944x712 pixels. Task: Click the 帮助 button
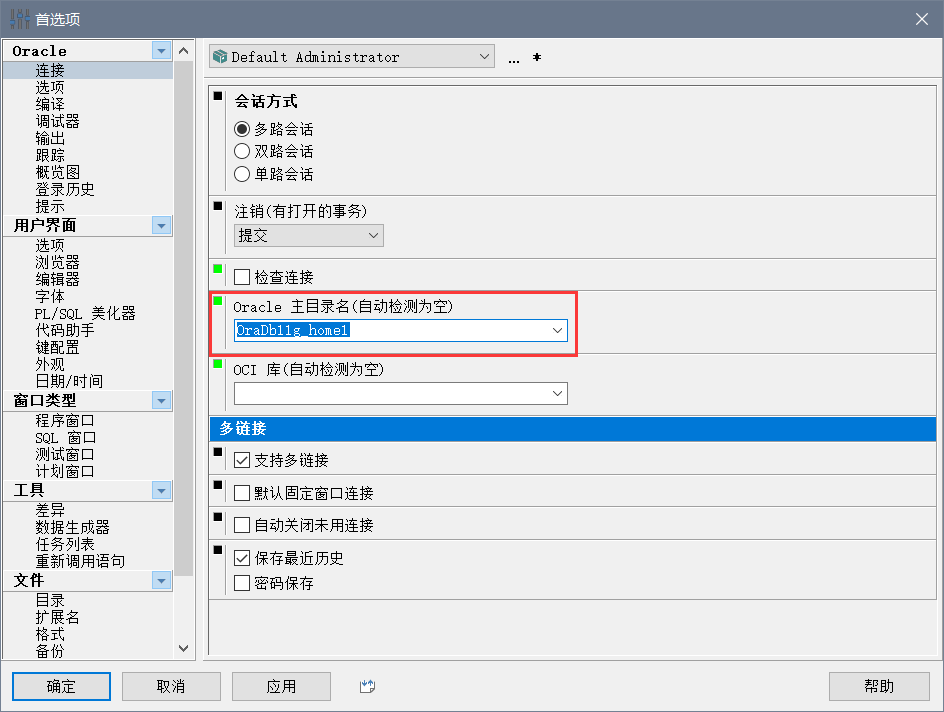coord(879,686)
